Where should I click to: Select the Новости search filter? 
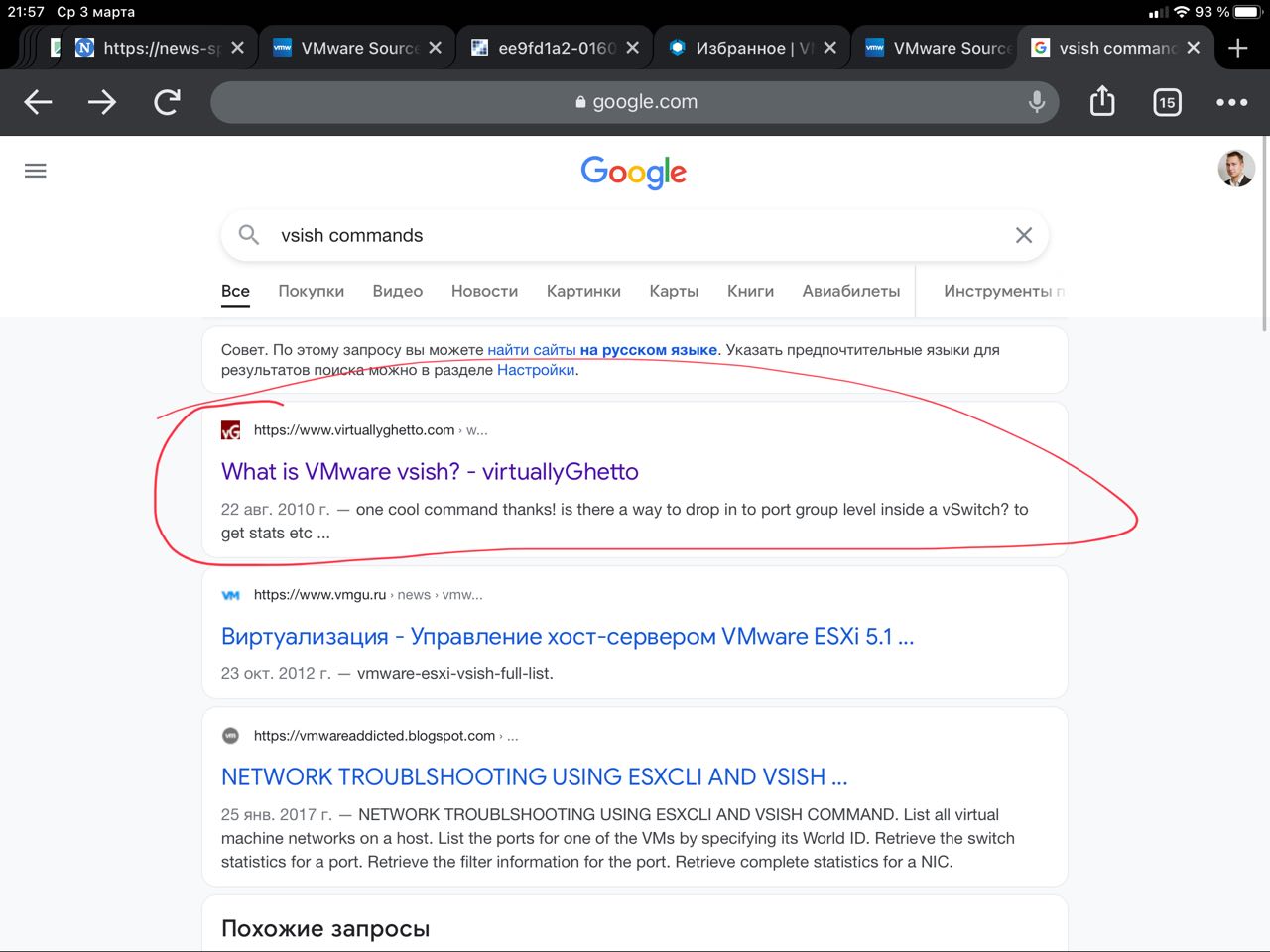pyautogui.click(x=484, y=291)
